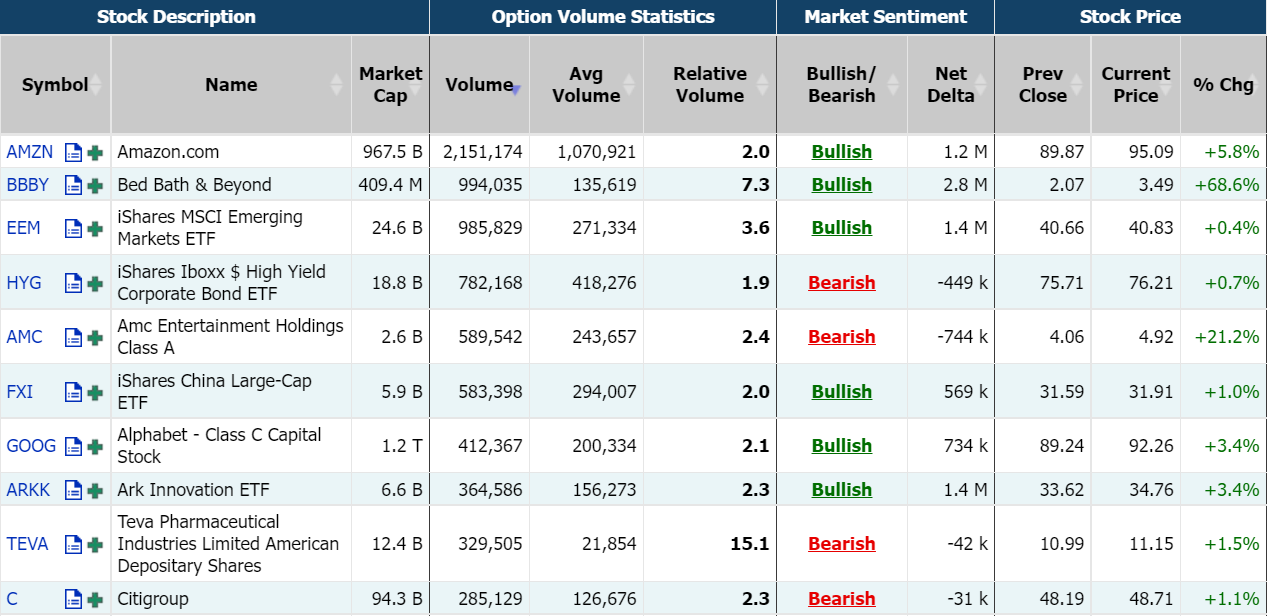Open the AMZN ticker symbol link

tap(29, 152)
